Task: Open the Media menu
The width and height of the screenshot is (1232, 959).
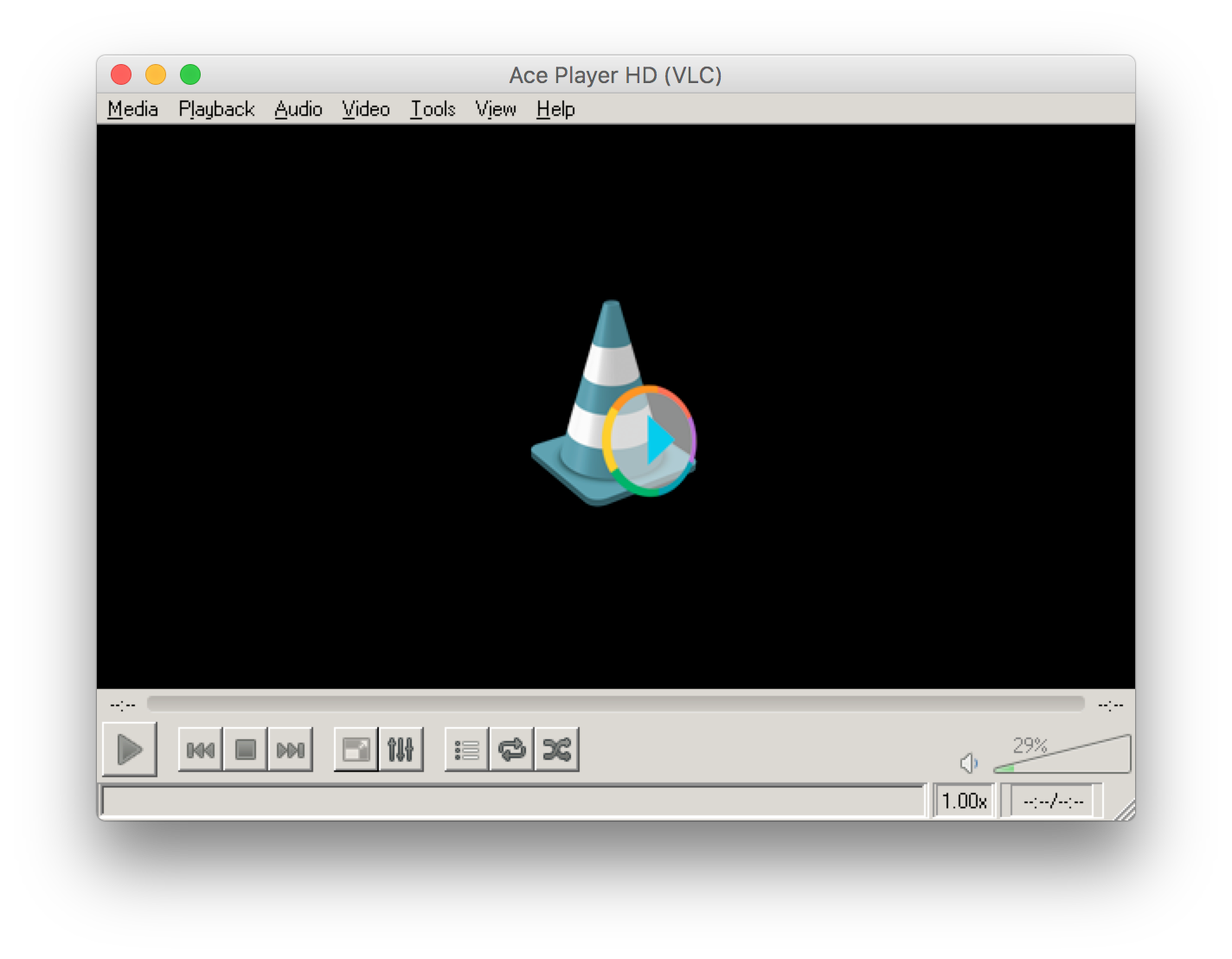Action: [x=132, y=109]
